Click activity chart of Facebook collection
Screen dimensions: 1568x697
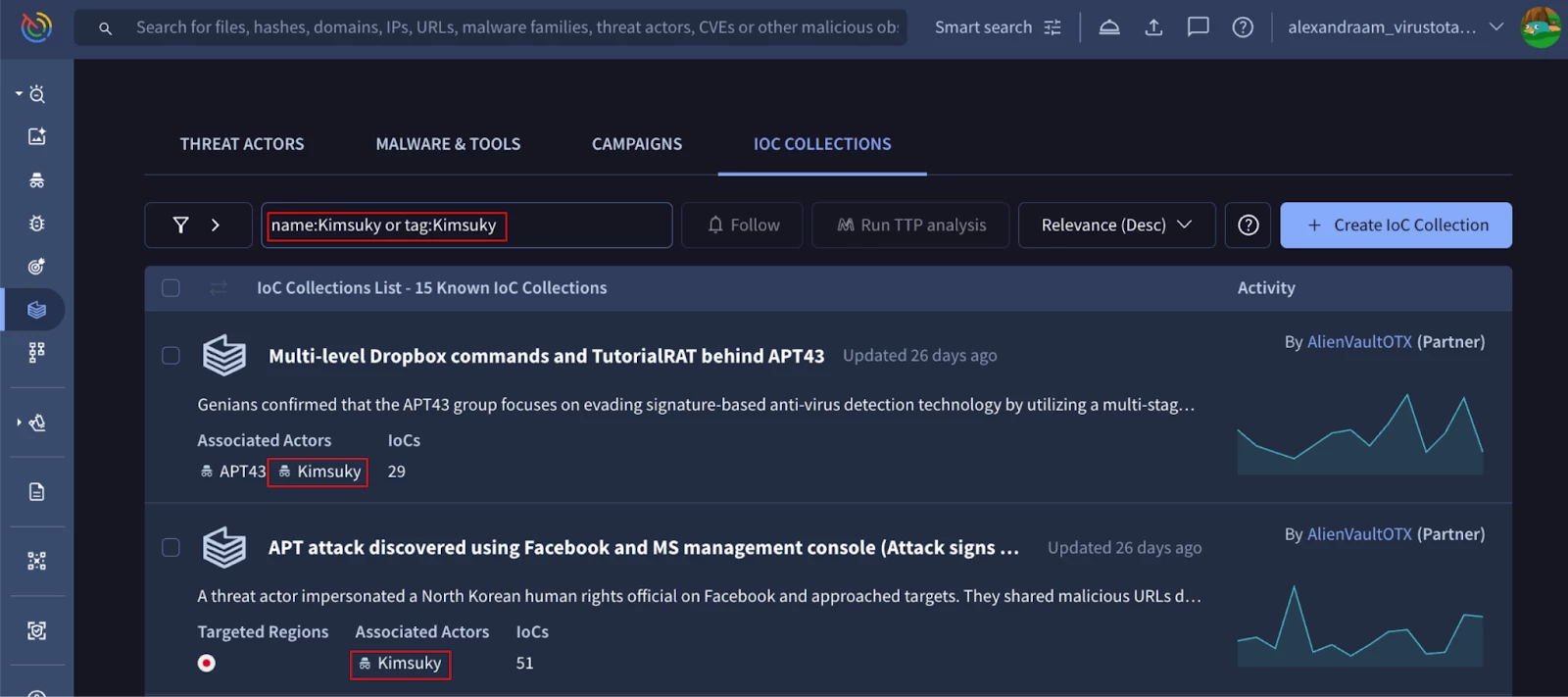click(x=1360, y=625)
